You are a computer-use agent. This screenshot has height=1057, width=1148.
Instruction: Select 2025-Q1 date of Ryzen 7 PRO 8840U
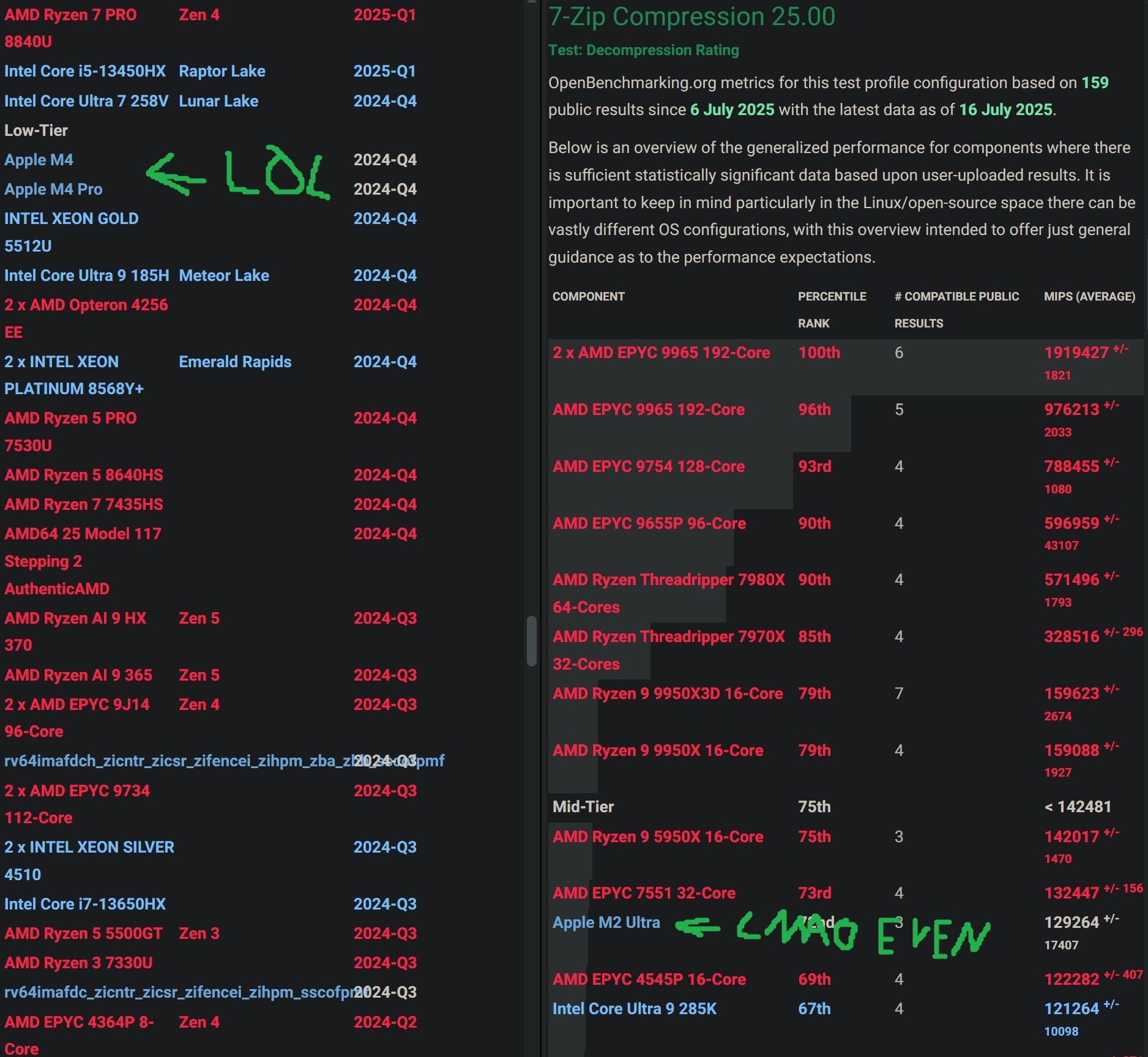[x=385, y=15]
